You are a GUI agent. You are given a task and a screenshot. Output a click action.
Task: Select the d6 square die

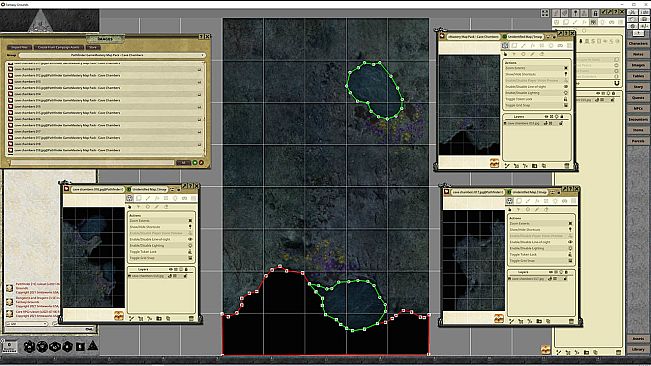pyautogui.click(x=80, y=346)
